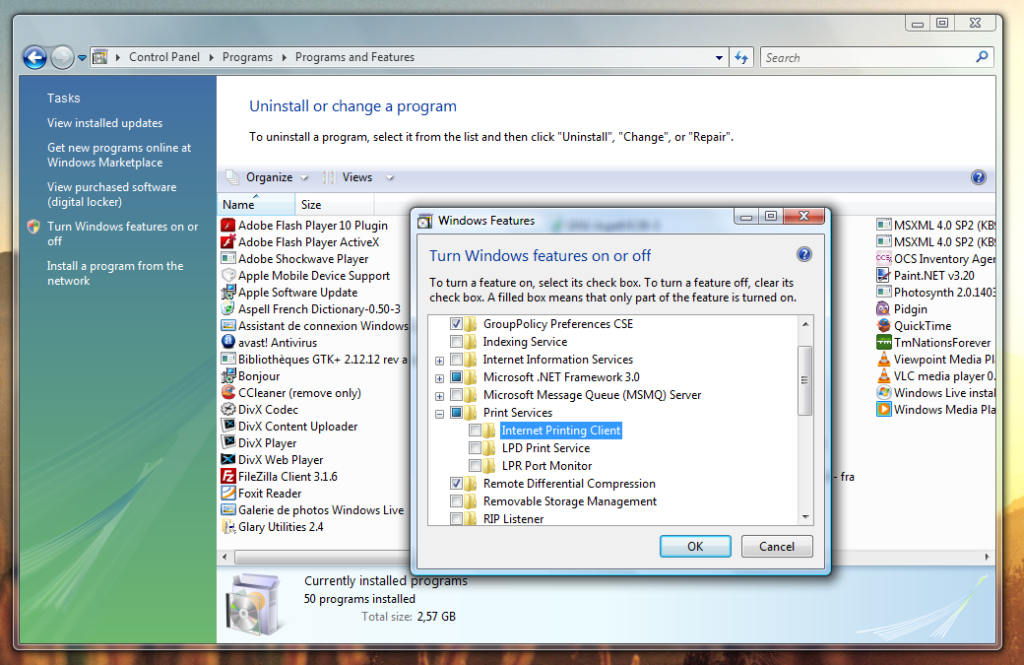This screenshot has height=665, width=1024.
Task: Click the Viewpoint Media Player icon
Action: 884,359
